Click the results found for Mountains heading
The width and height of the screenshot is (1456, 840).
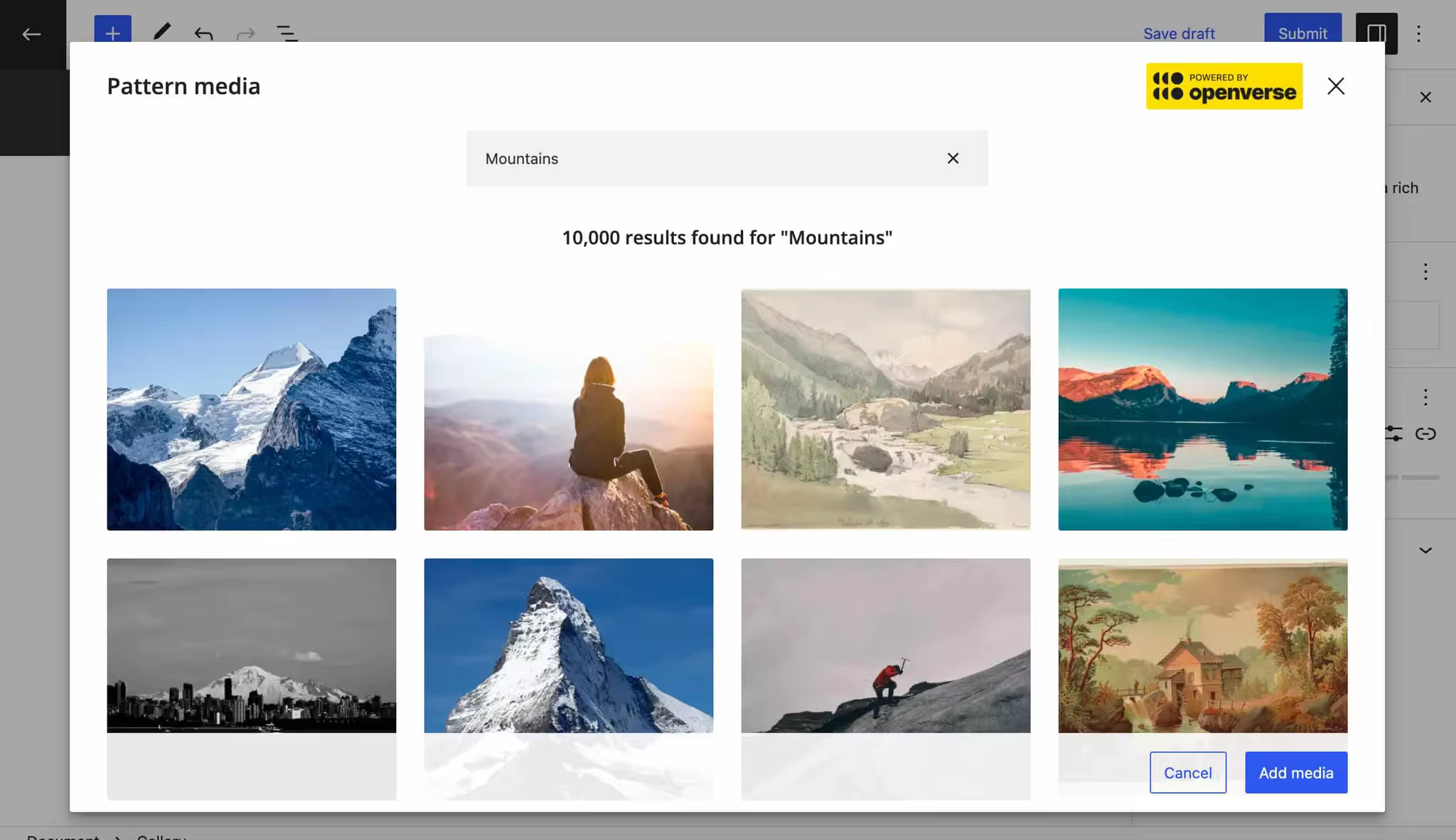pyautogui.click(x=727, y=237)
